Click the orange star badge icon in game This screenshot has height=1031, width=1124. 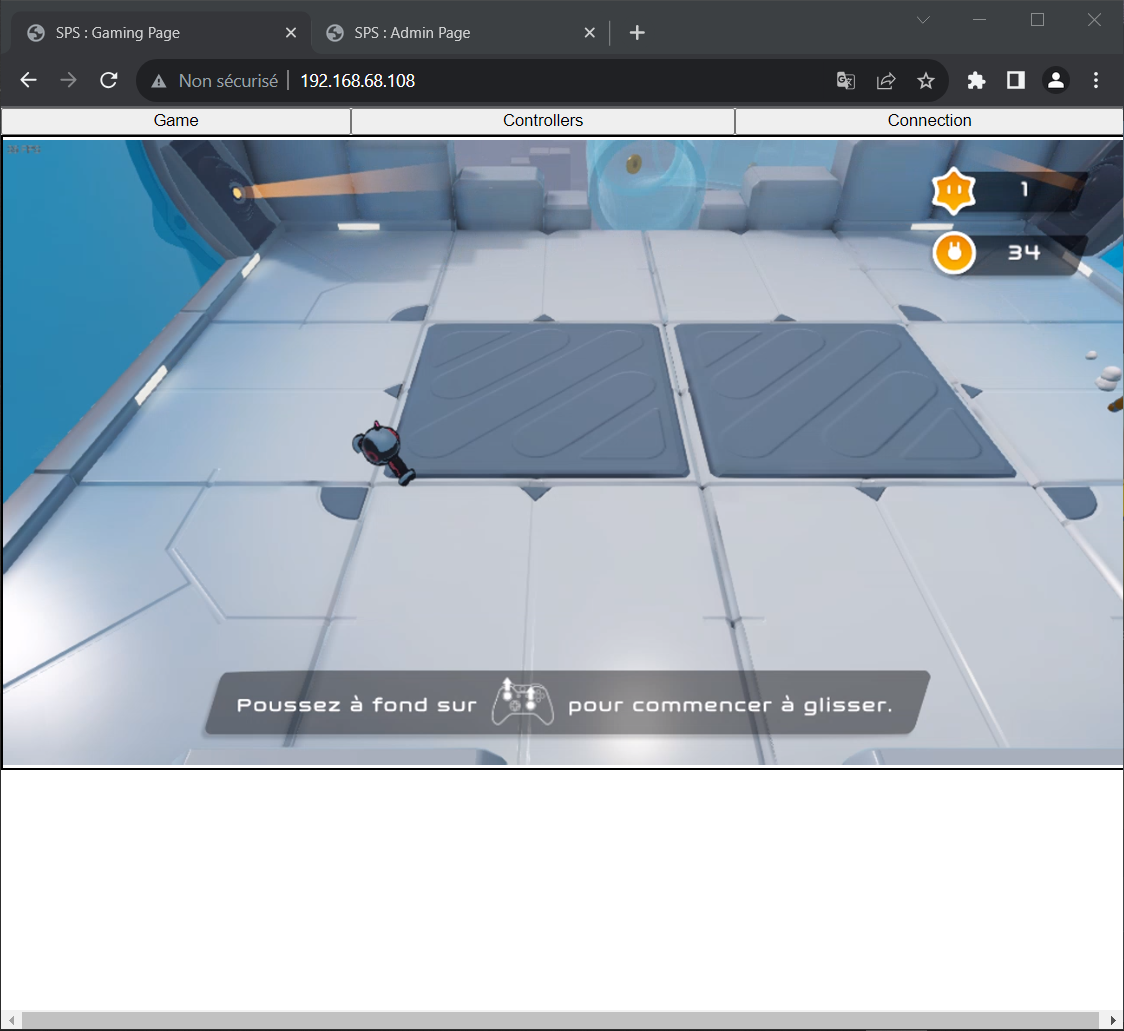[x=953, y=191]
